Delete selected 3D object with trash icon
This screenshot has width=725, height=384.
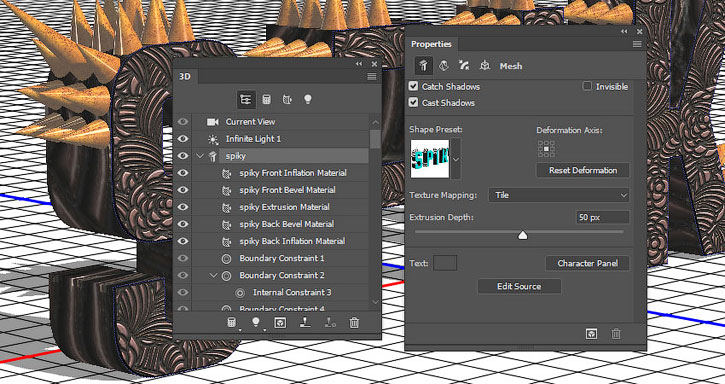coord(354,322)
